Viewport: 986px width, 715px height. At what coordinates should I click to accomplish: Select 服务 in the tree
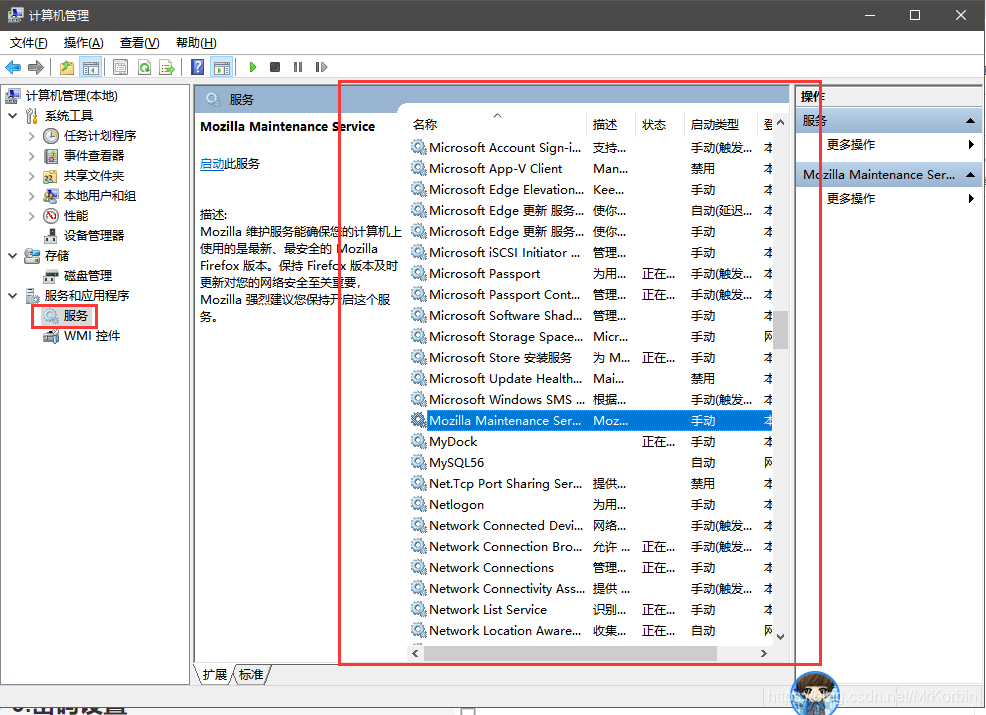75,316
